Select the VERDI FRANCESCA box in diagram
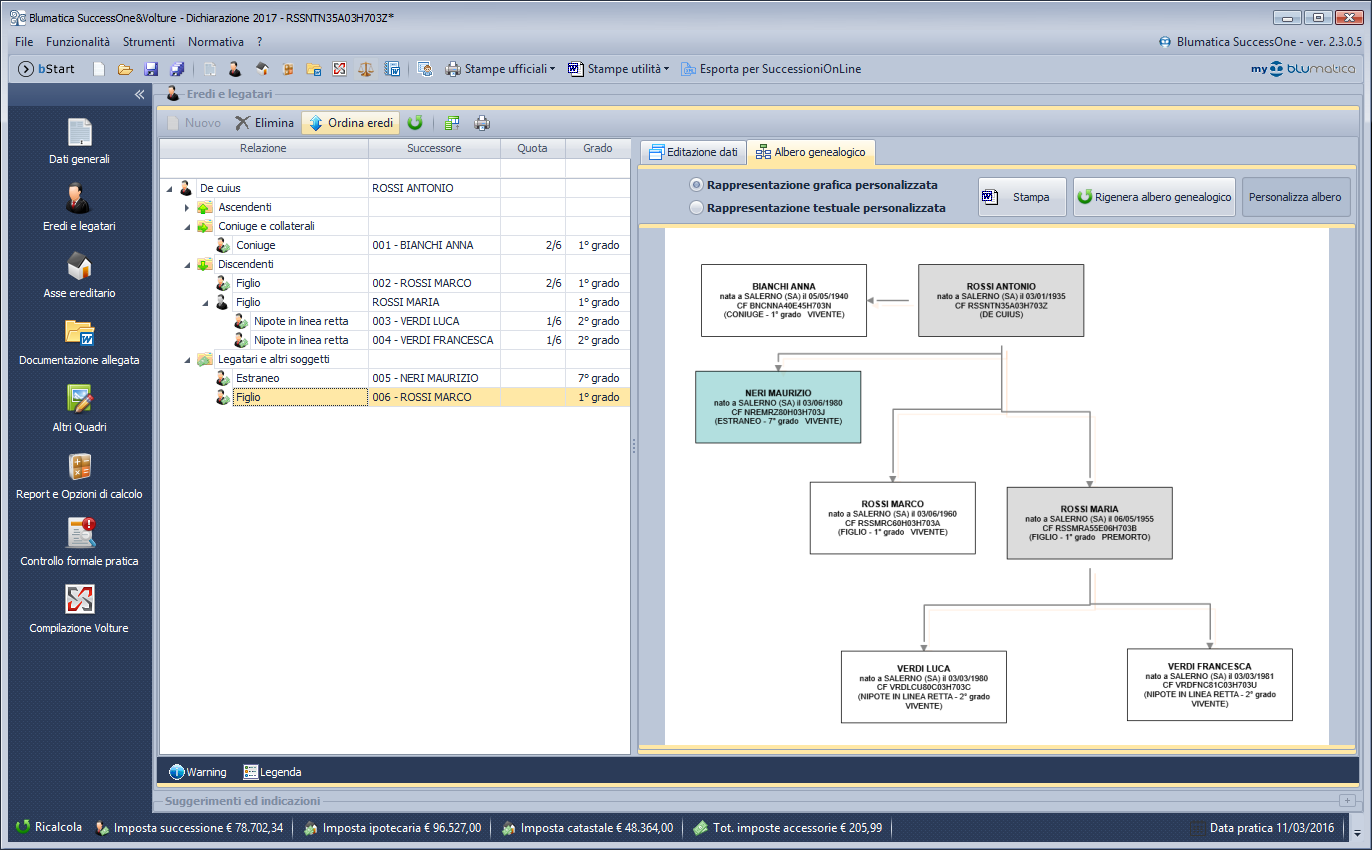The height and width of the screenshot is (850, 1372). 1209,684
